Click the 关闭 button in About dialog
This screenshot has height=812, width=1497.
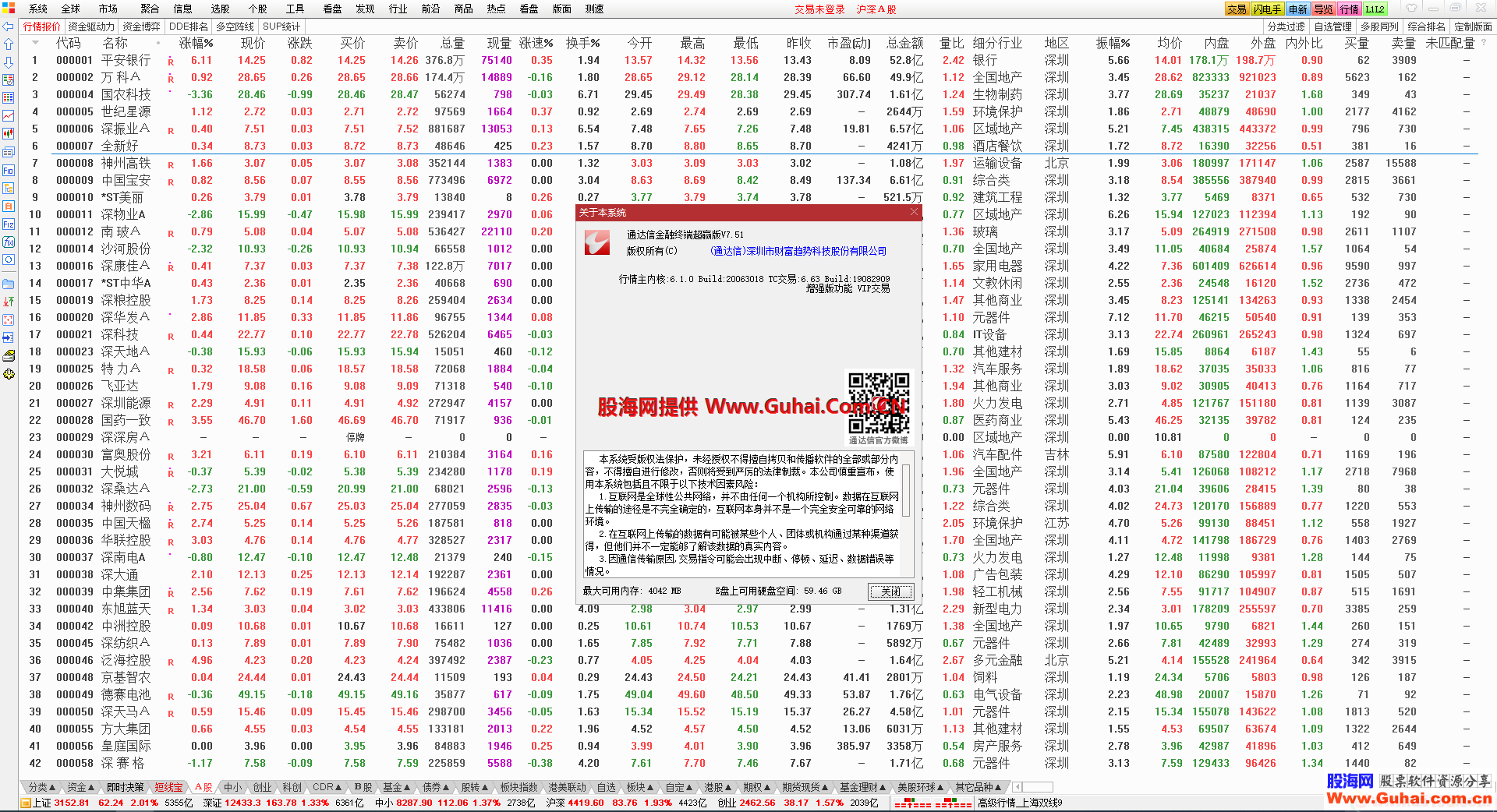point(890,591)
